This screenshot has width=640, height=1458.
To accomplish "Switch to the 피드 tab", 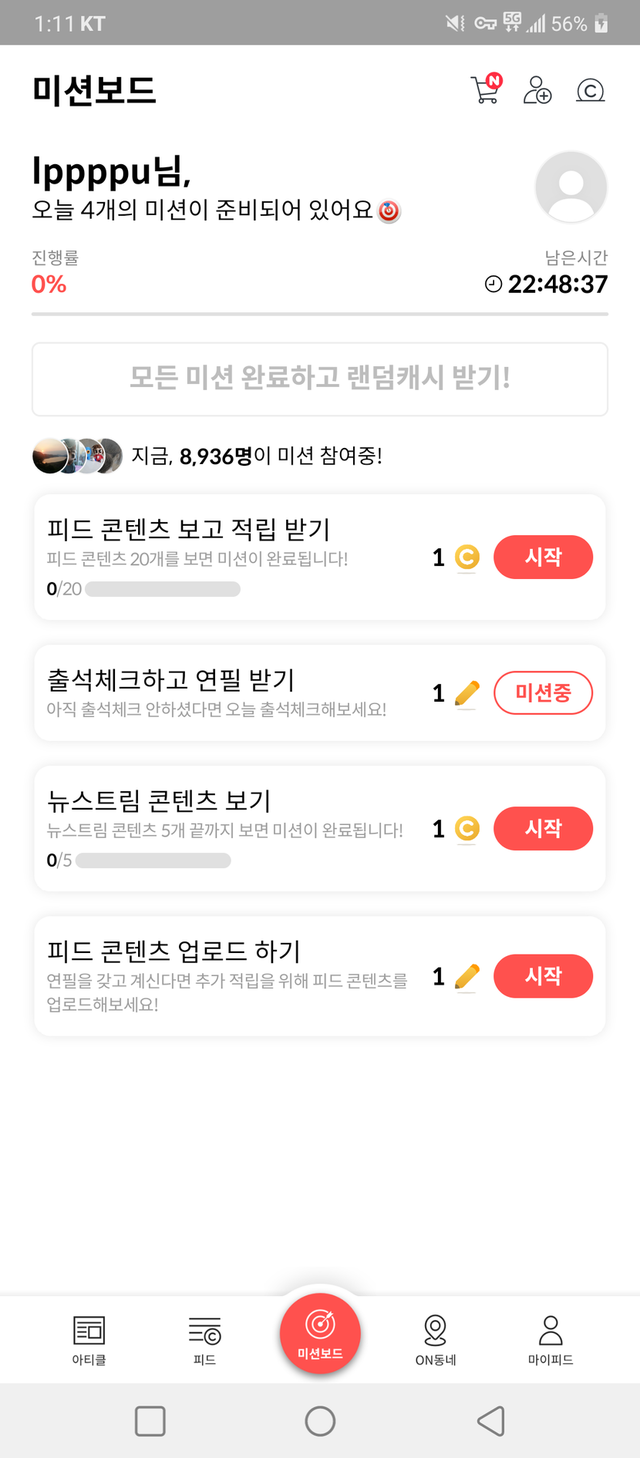I will point(204,1340).
